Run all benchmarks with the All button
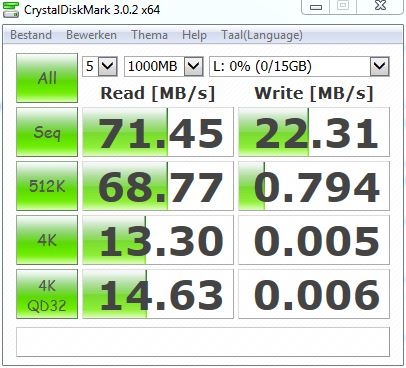Image resolution: width=406 pixels, height=368 pixels. [x=47, y=78]
